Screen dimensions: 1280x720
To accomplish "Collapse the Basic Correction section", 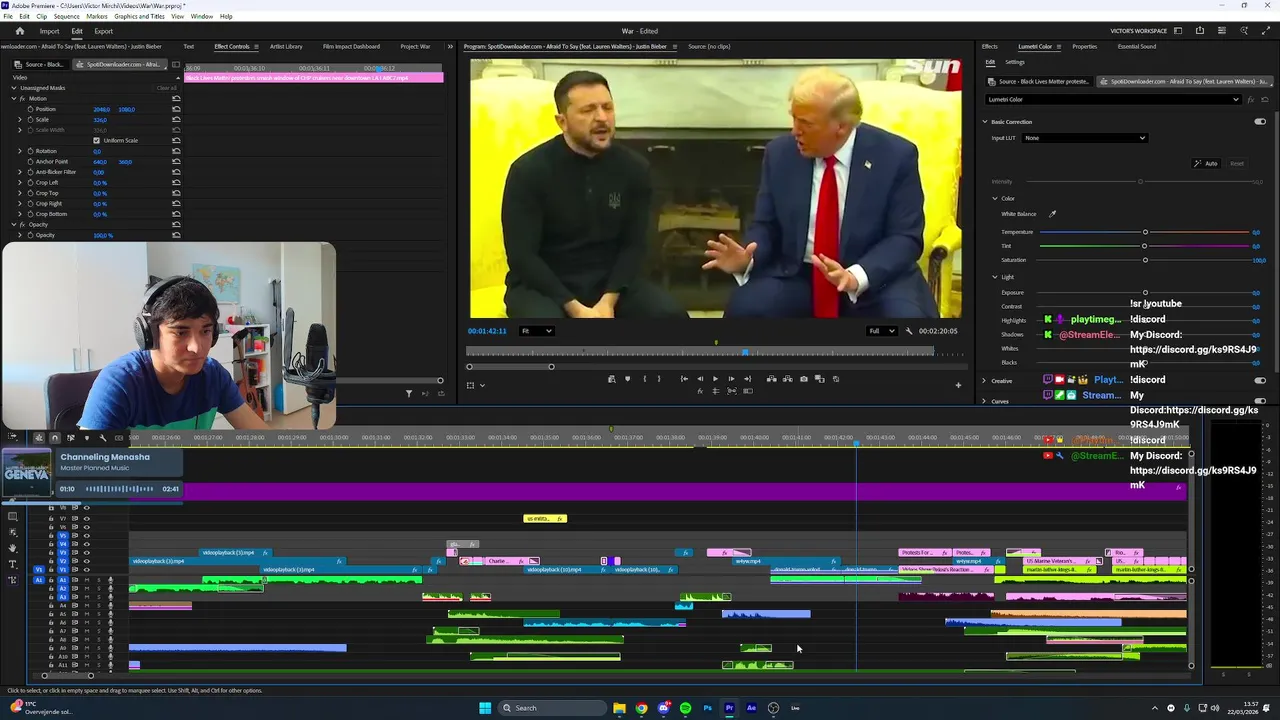I will 984,122.
